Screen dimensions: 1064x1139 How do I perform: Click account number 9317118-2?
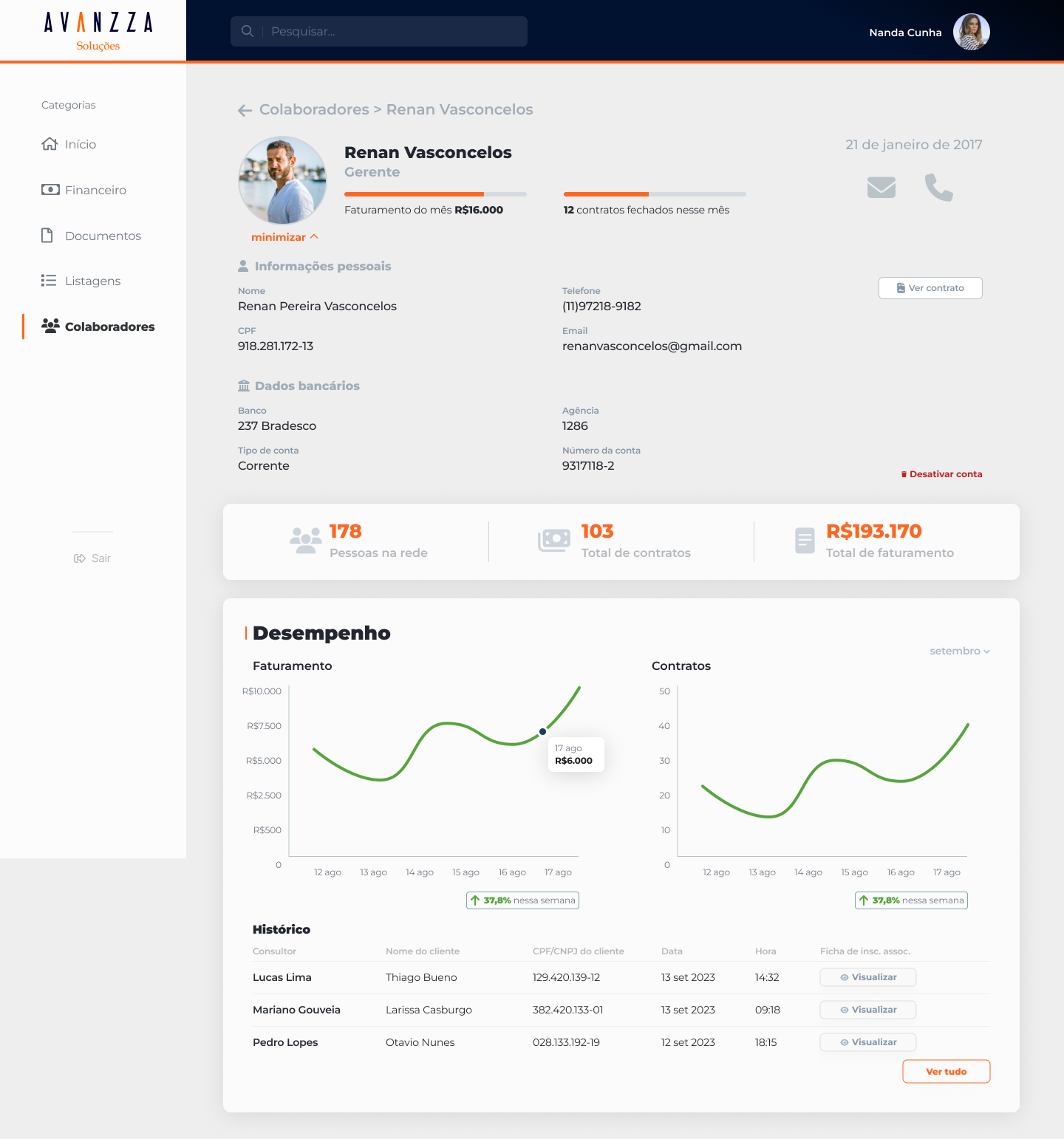[x=588, y=465]
